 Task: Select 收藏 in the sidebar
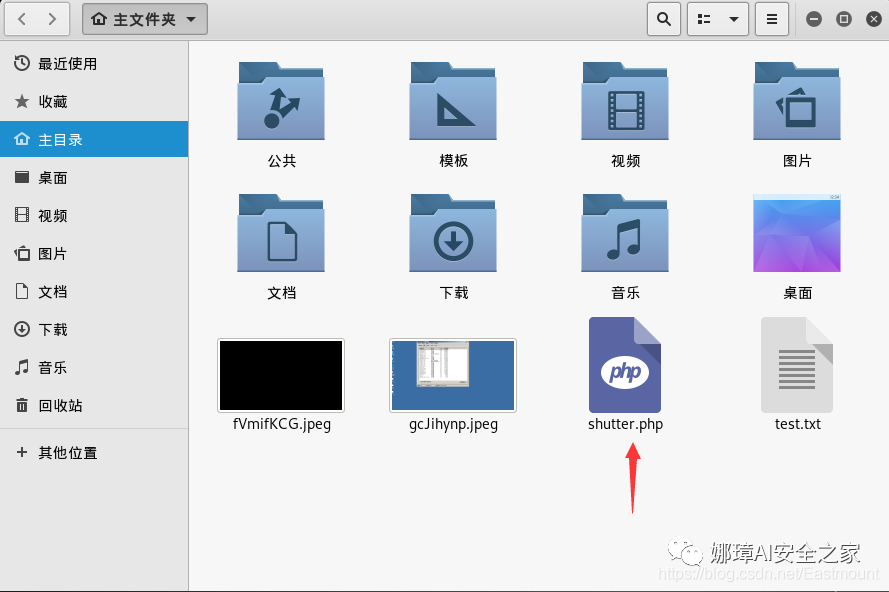point(94,102)
